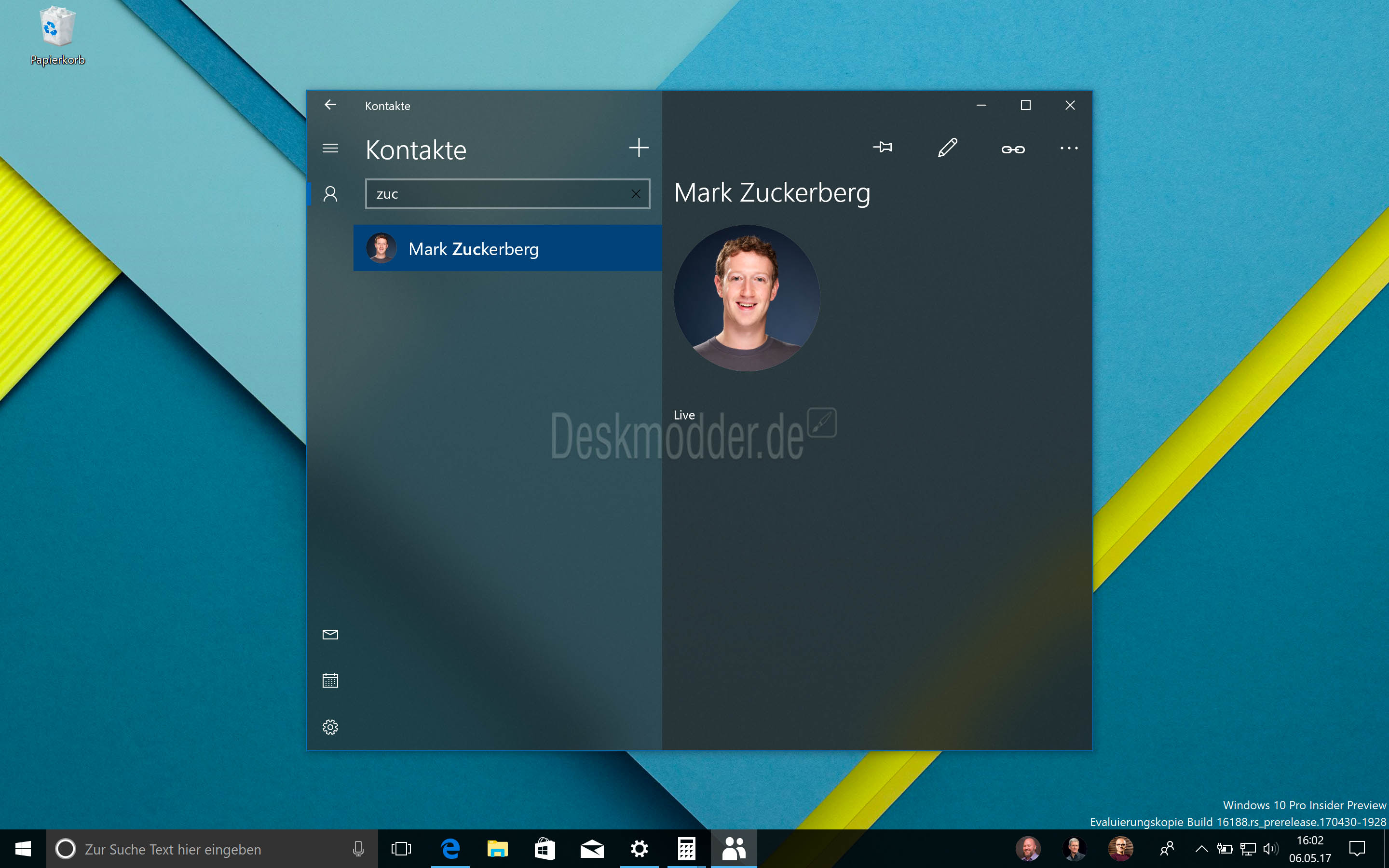This screenshot has height=868, width=1389.
Task: Click the Cortana search box in the taskbar
Action: (212, 849)
